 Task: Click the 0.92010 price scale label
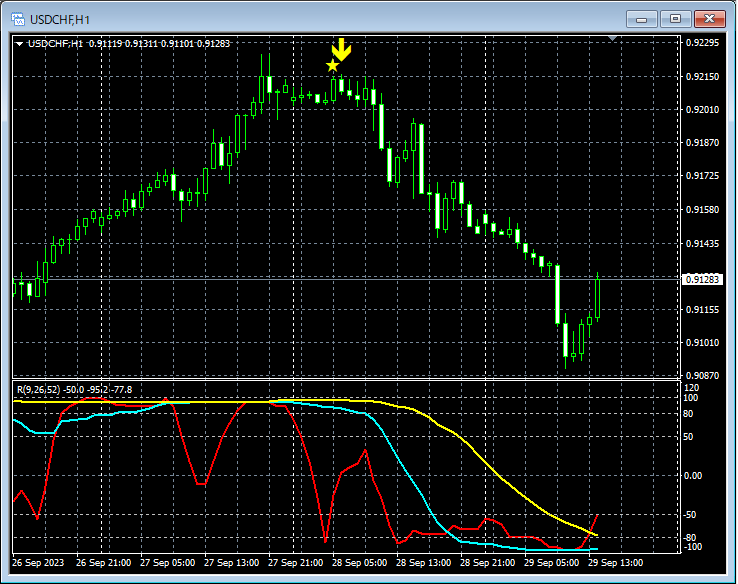point(702,109)
